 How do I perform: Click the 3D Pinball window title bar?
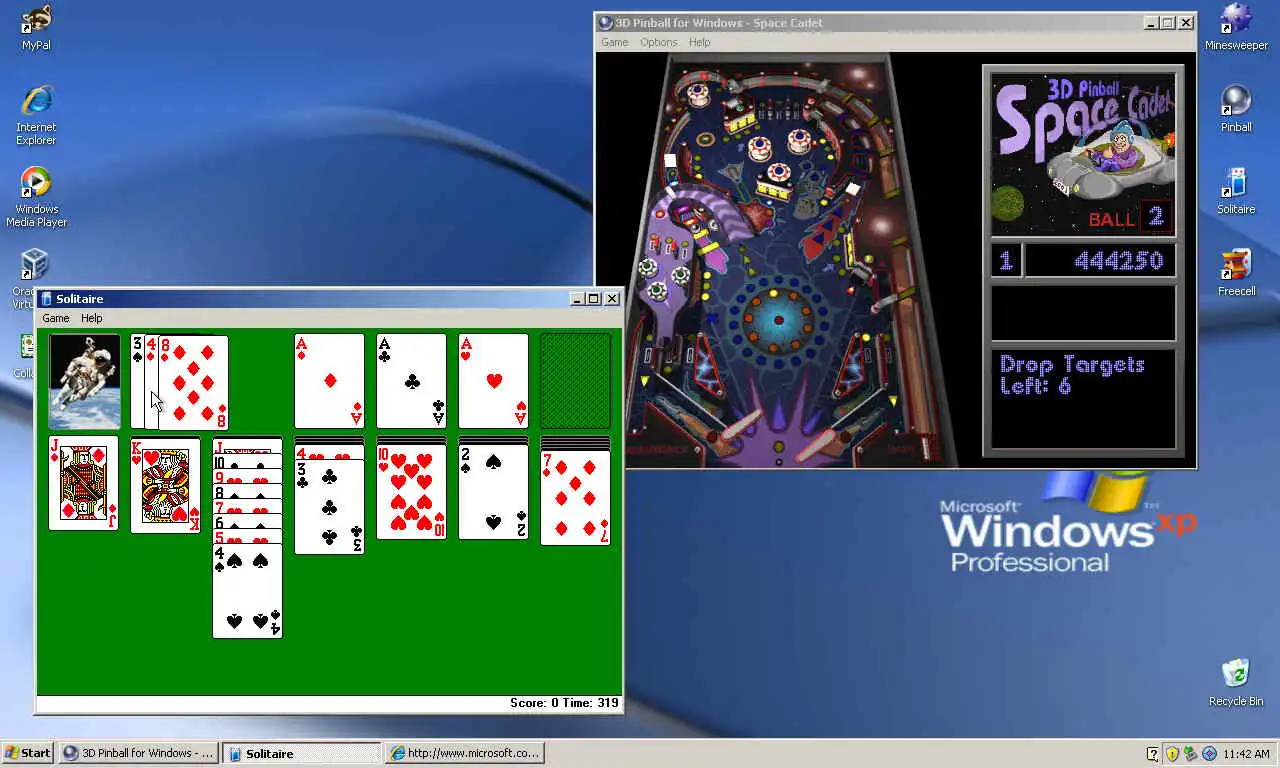click(x=896, y=23)
